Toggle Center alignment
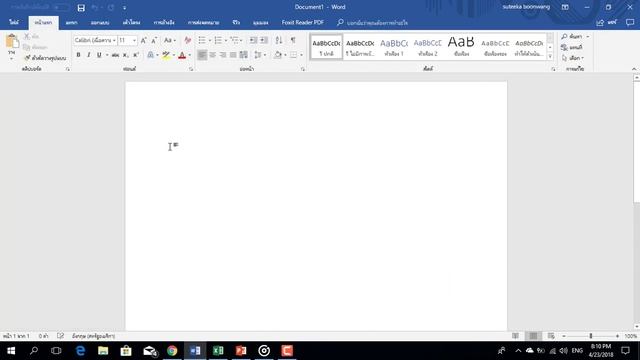 coord(213,55)
